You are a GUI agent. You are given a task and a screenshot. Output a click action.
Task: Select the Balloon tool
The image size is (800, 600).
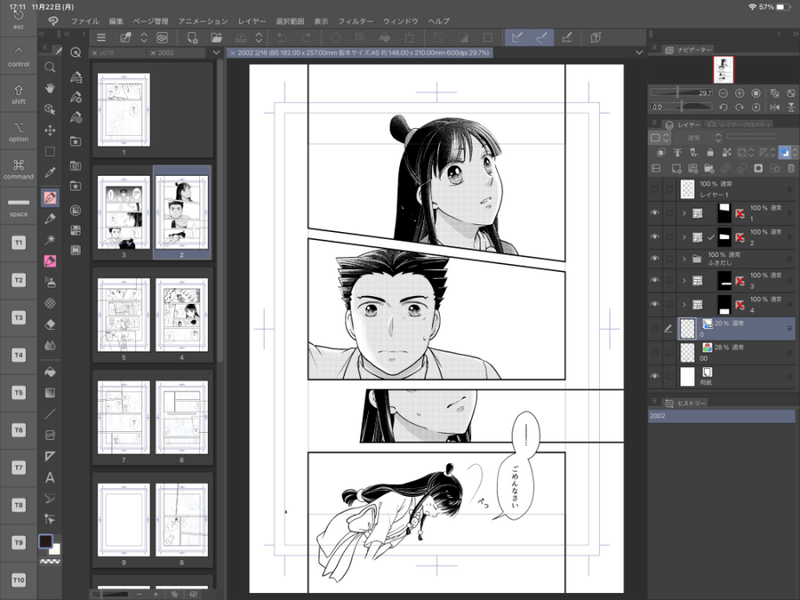click(49, 498)
